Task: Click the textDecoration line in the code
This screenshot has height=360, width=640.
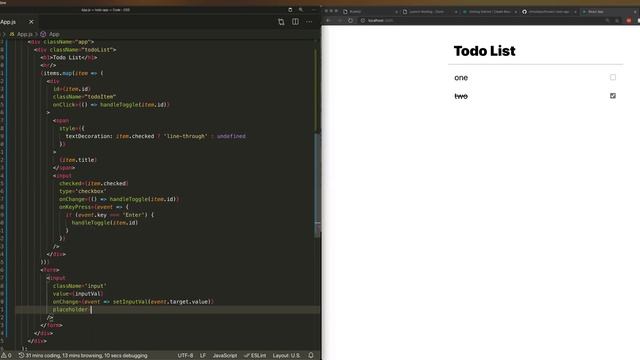Action: (x=156, y=136)
